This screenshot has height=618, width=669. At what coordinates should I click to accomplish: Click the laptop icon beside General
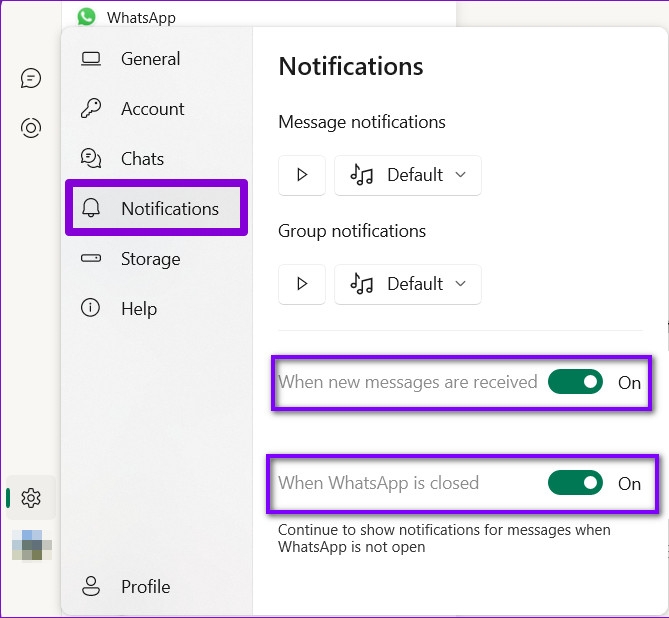click(91, 59)
